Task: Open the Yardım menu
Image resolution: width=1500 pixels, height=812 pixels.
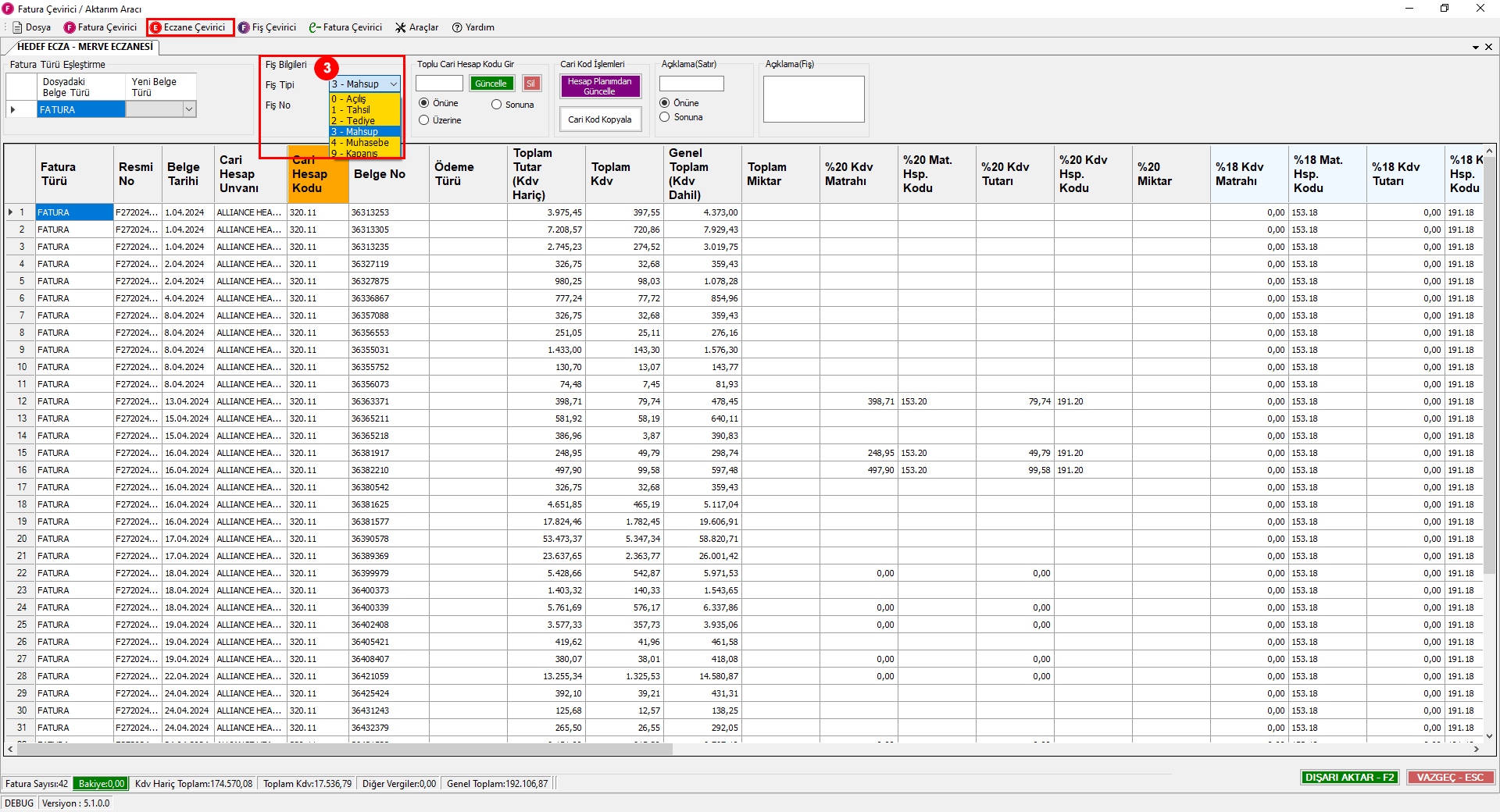Action: [x=473, y=27]
